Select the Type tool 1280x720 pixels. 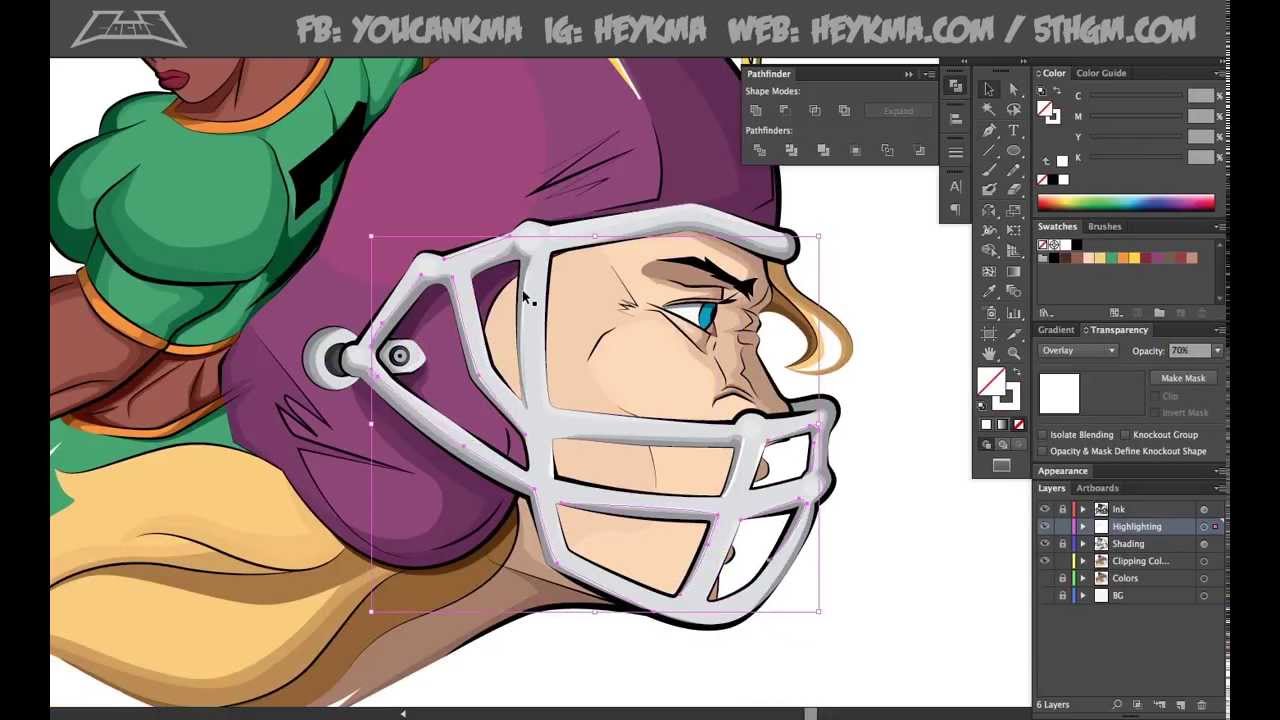tap(1014, 131)
